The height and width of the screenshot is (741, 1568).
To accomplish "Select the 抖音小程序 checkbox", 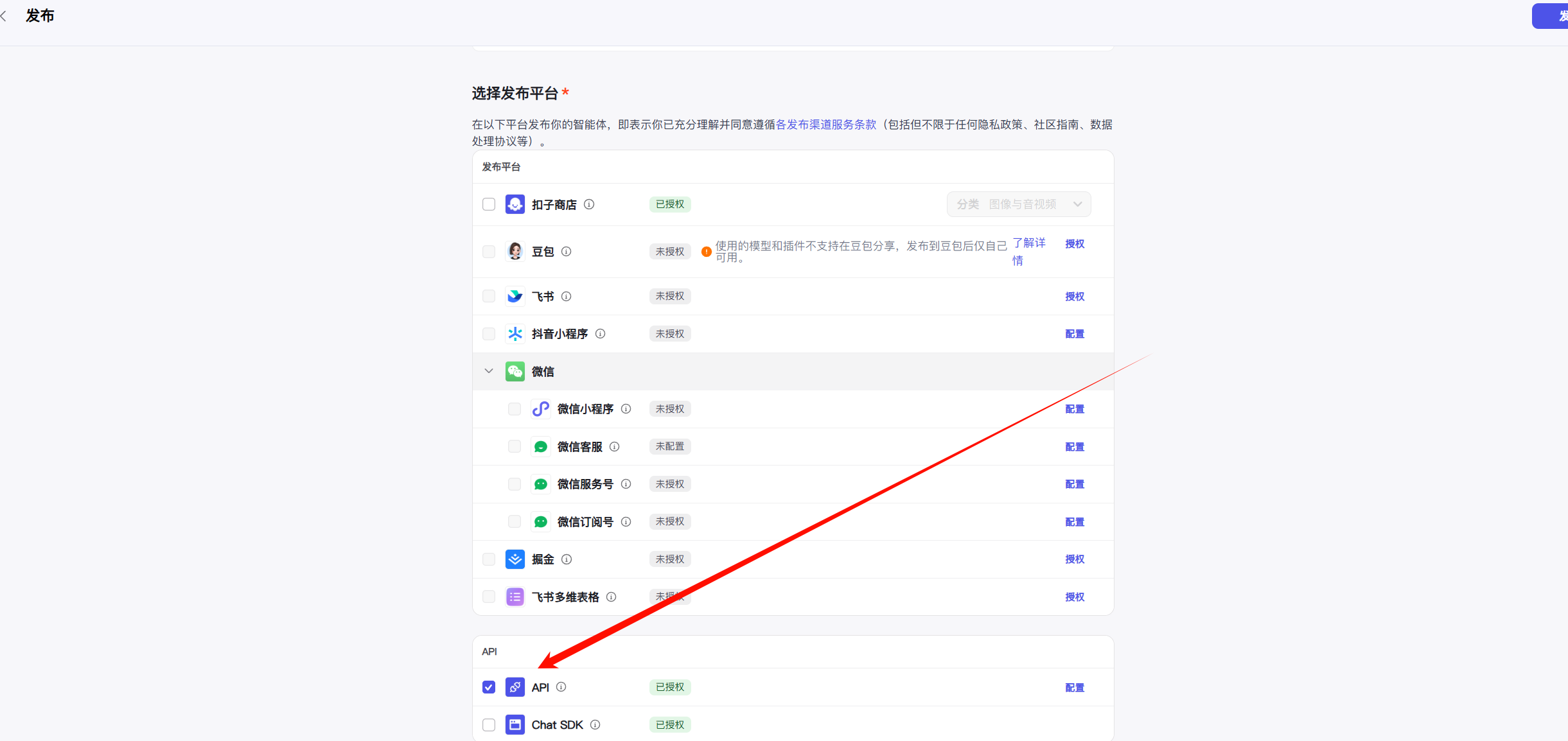I will [489, 334].
